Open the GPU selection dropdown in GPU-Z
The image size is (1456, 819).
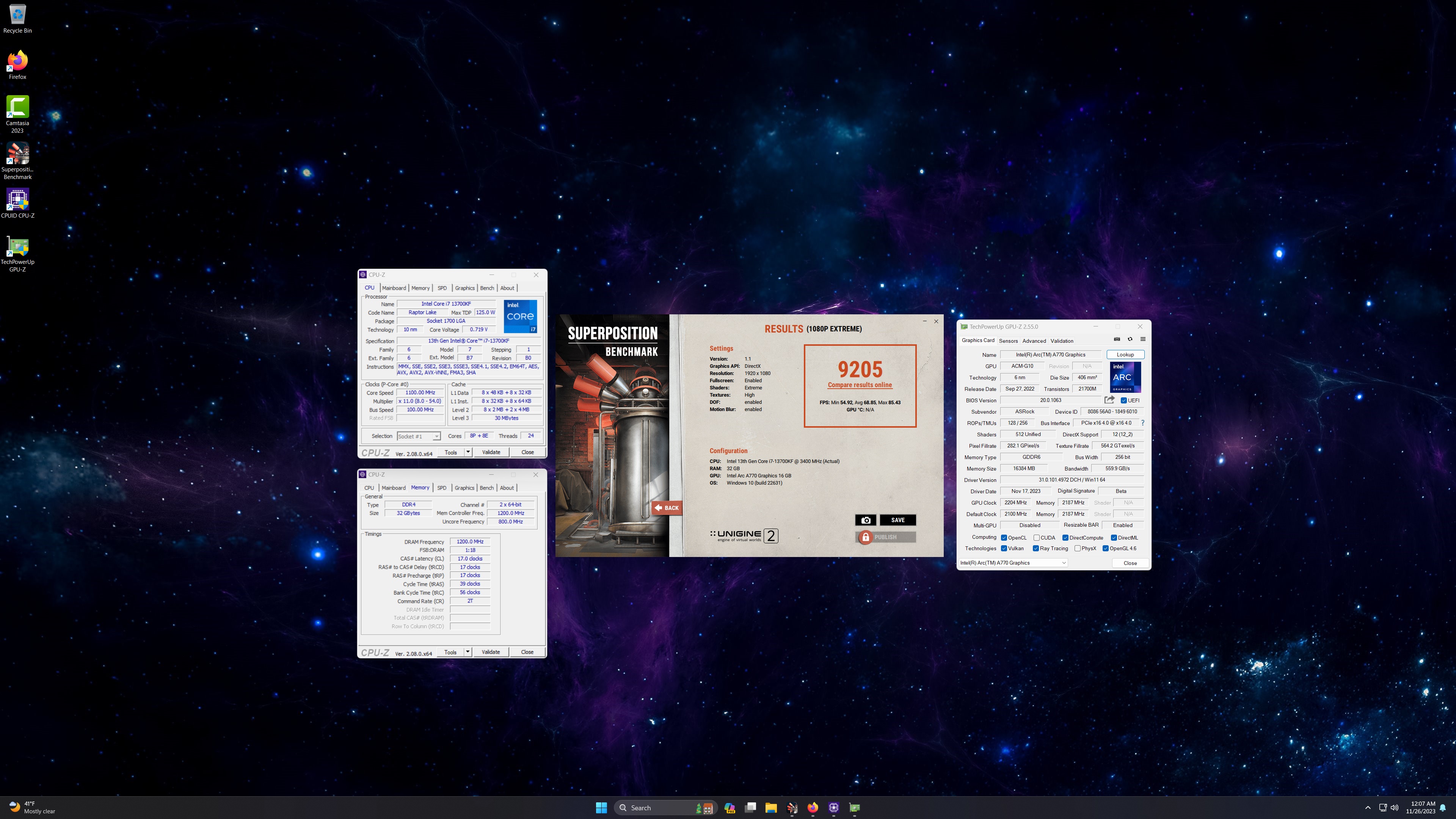tap(1013, 563)
